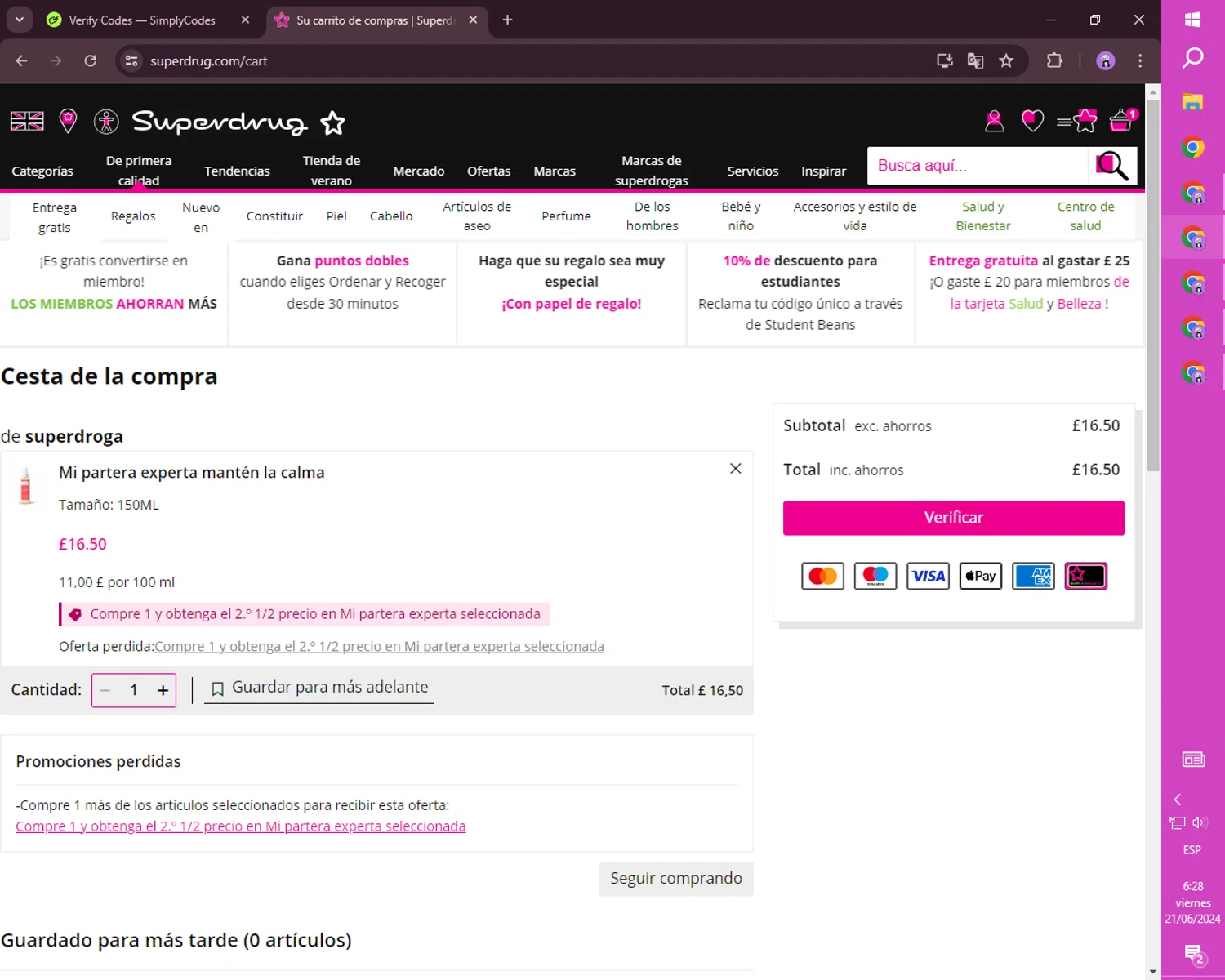The height and width of the screenshot is (980, 1225).
Task: Click the Superdrug logo
Action: pyautogui.click(x=238, y=122)
